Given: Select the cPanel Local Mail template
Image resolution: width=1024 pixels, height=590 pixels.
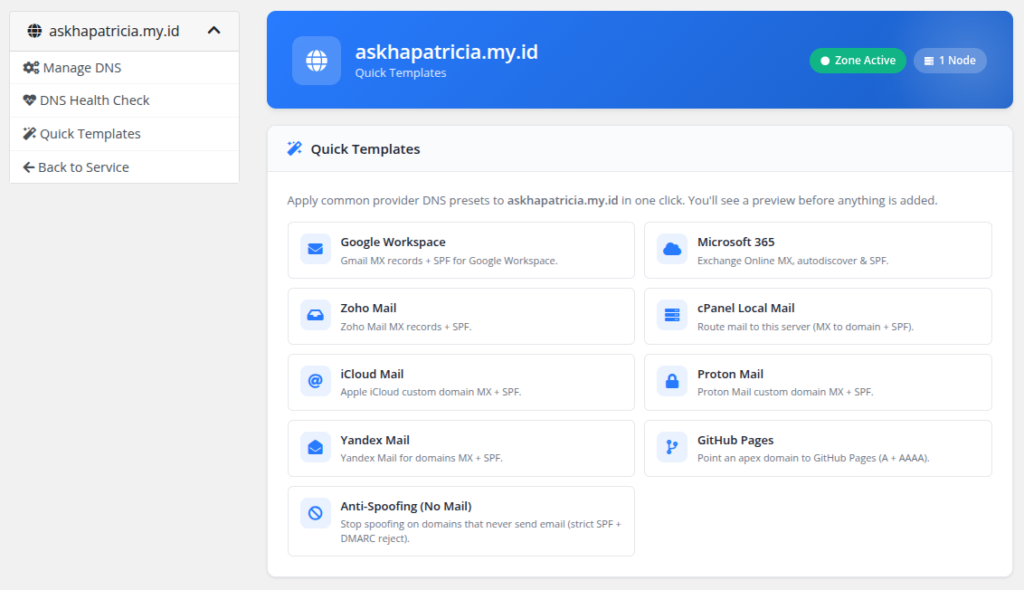Looking at the screenshot, I should tap(818, 316).
